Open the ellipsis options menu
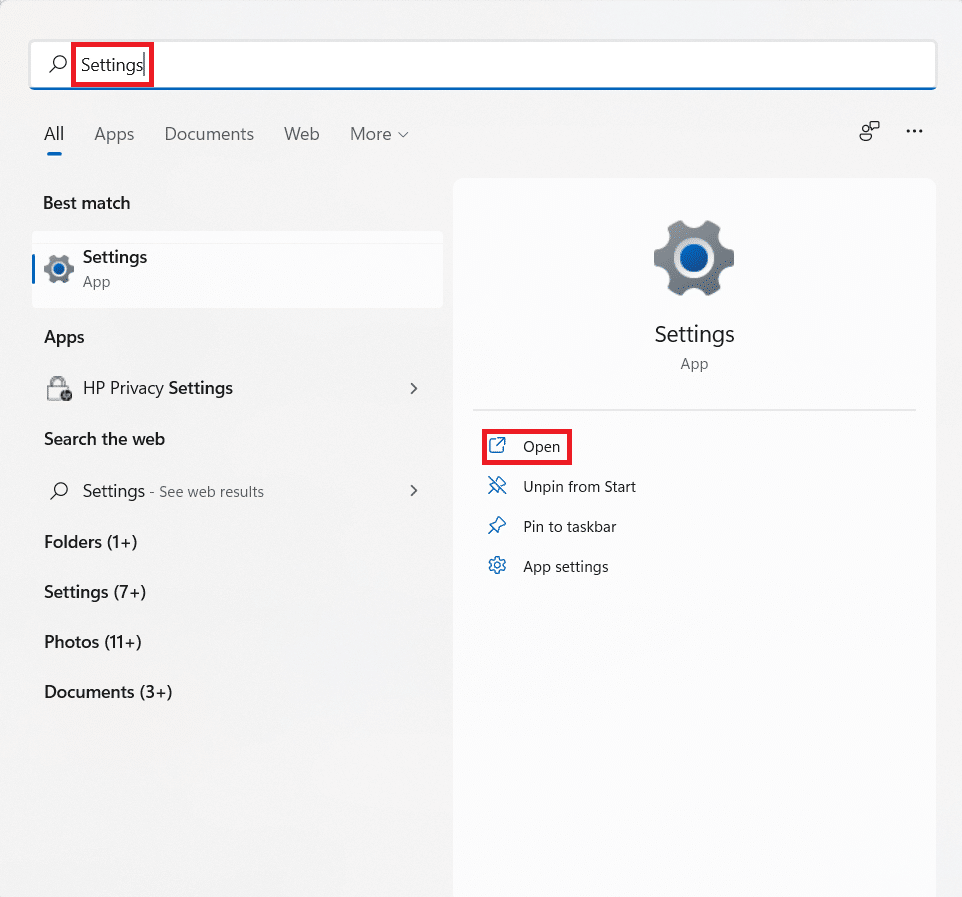The image size is (962, 897). point(913,131)
